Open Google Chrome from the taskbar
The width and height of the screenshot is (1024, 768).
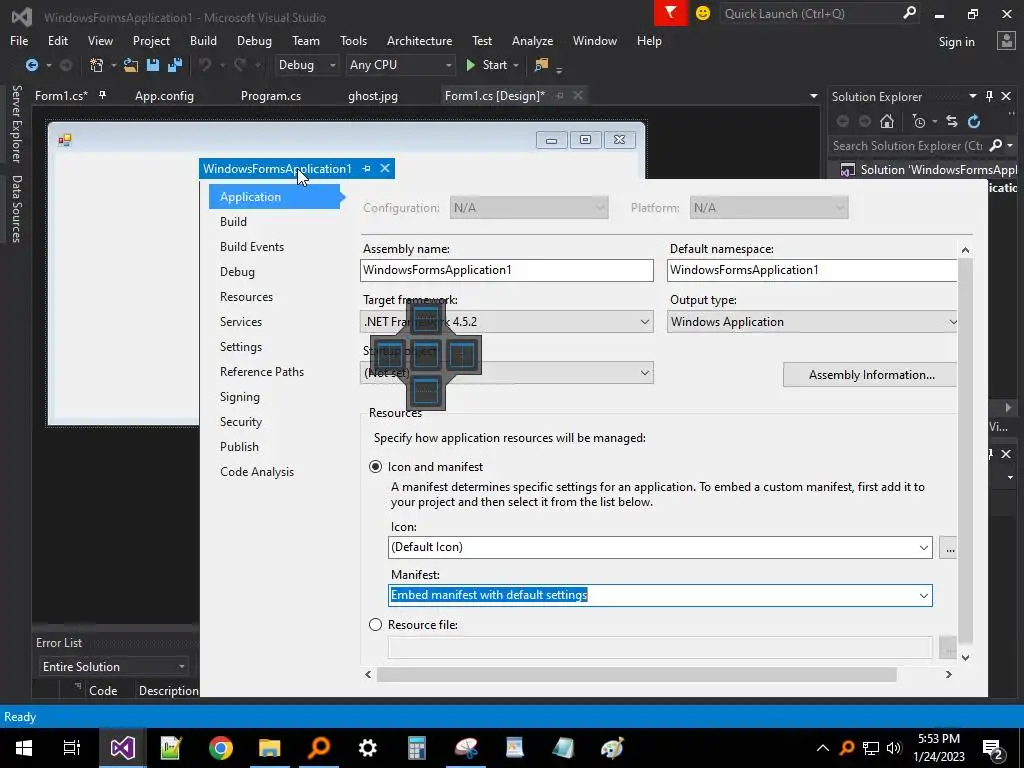click(x=221, y=748)
